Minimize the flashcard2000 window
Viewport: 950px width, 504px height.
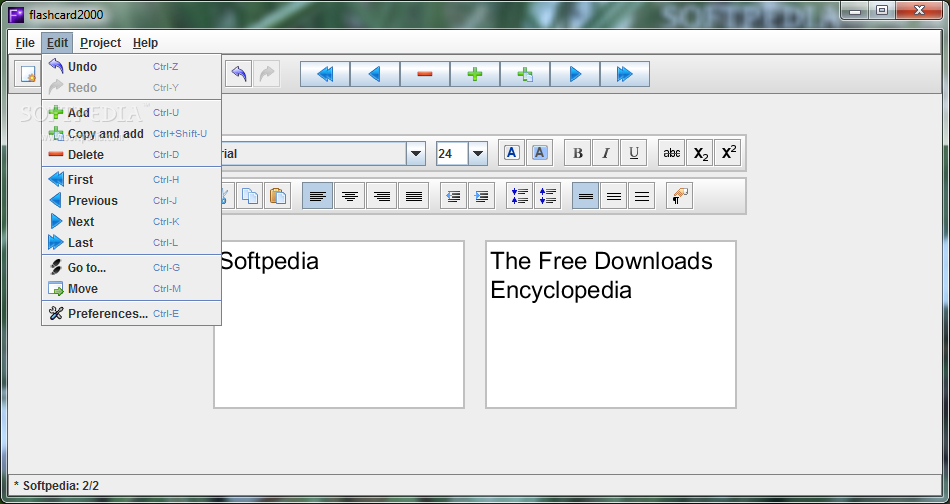coord(855,10)
